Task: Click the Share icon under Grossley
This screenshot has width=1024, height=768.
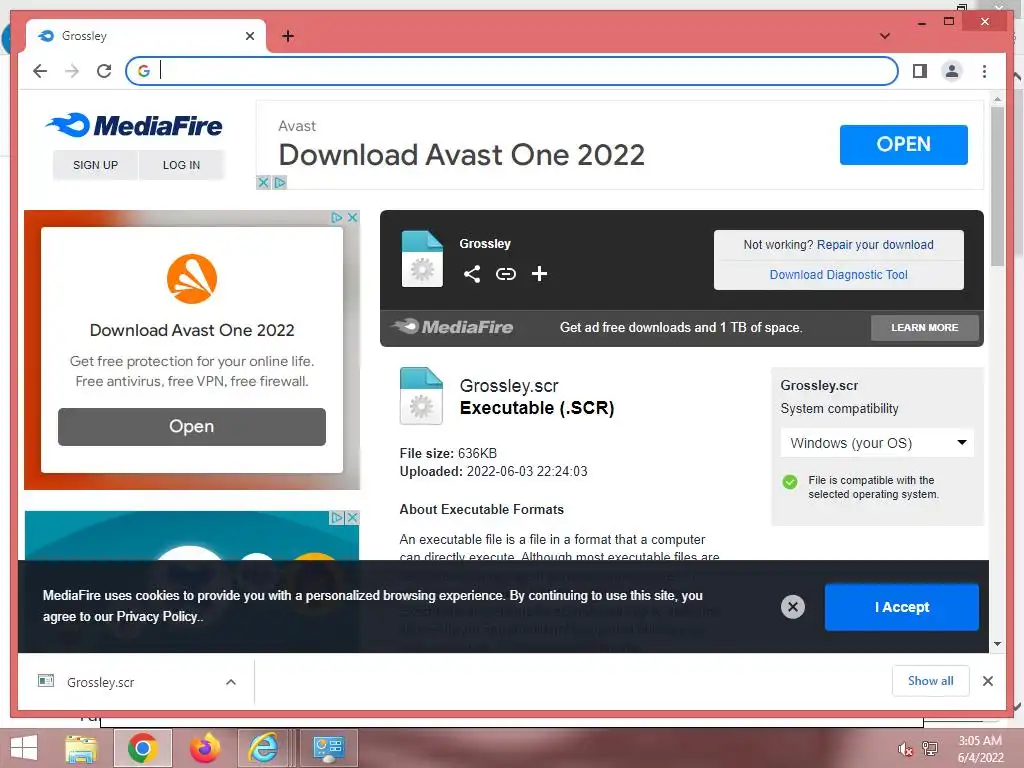Action: pyautogui.click(x=472, y=274)
